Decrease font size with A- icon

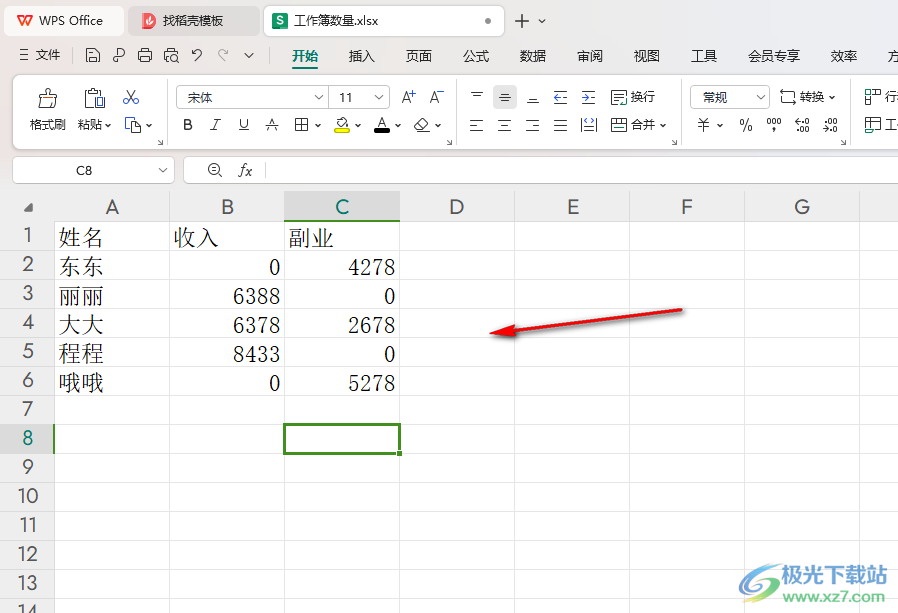pos(436,97)
